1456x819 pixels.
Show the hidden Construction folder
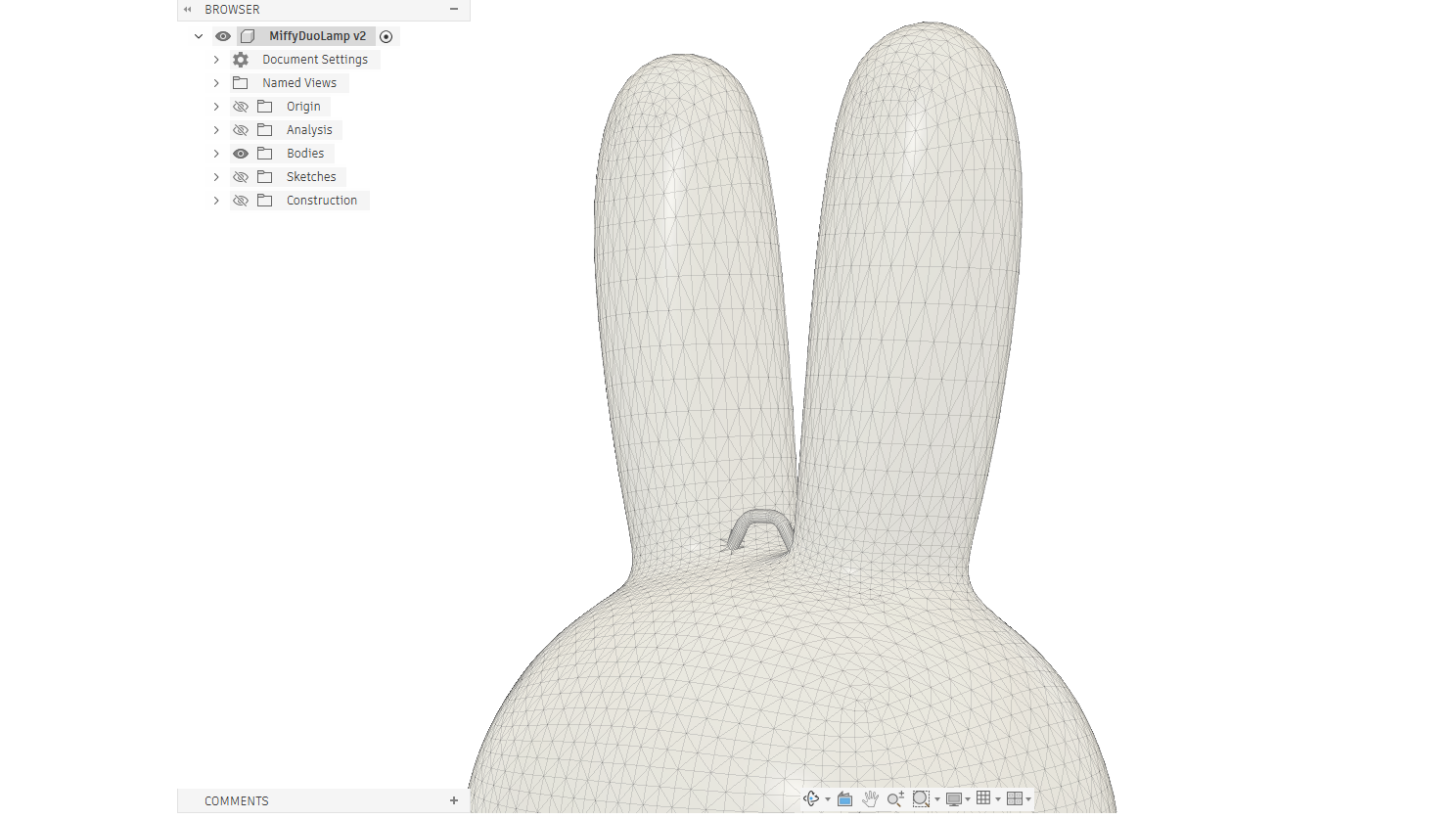coord(241,201)
